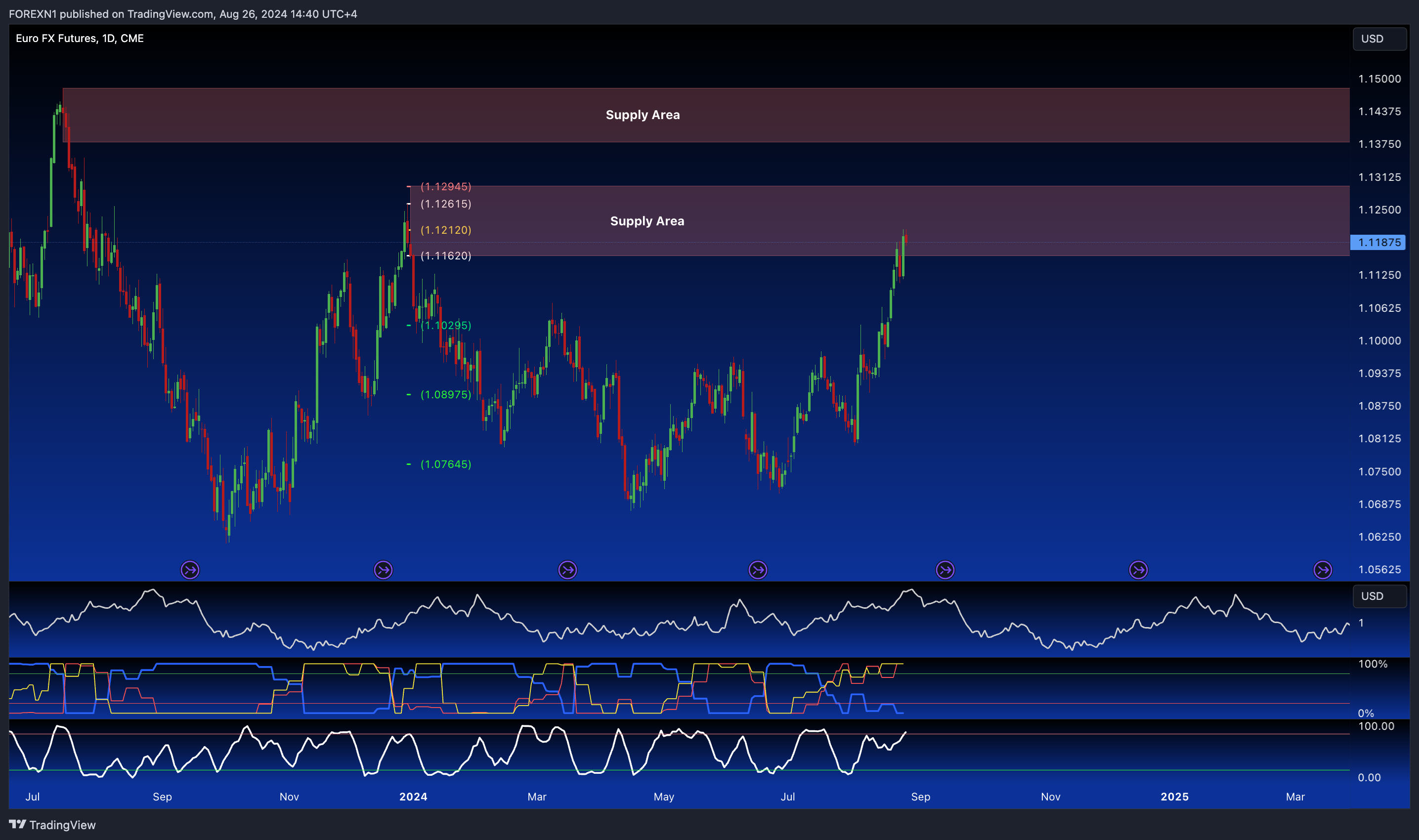Click the 1.13750 price scale value
The image size is (1419, 840).
(x=1379, y=144)
